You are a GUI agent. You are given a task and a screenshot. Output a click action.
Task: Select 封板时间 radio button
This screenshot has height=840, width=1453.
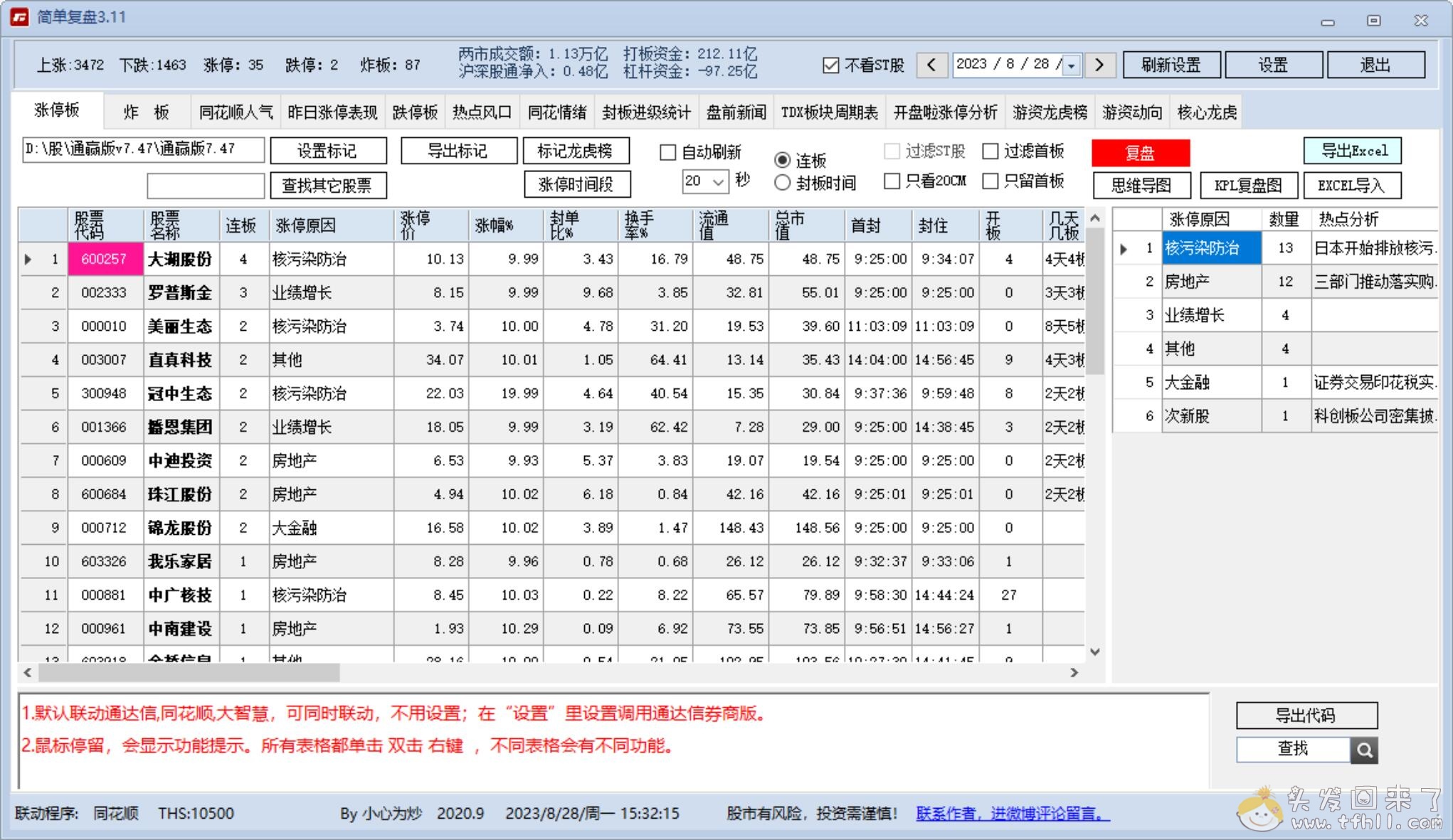tap(782, 183)
